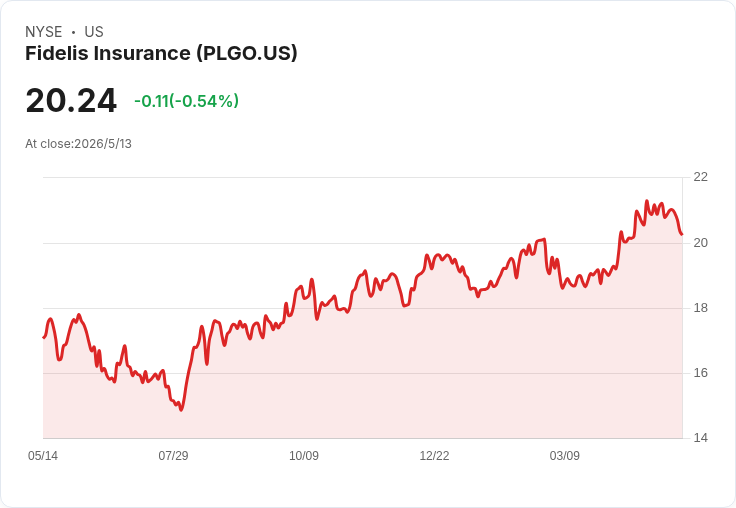Screen dimensions: 736x508
Task: Click the 20.24 current price
Action: (71, 100)
